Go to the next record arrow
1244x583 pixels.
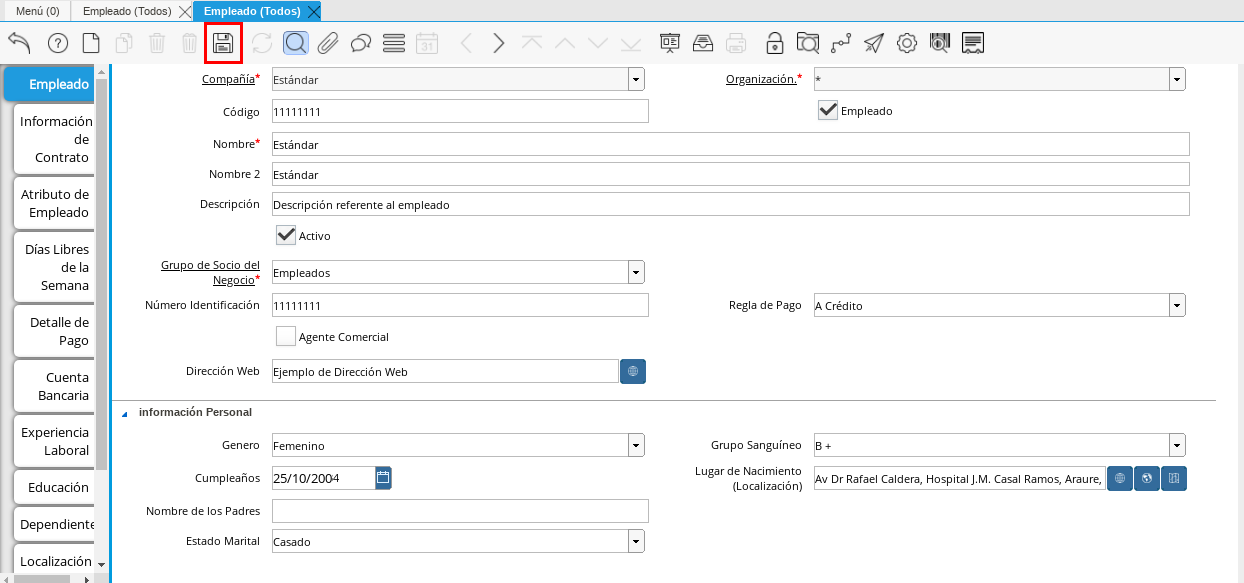(x=499, y=43)
